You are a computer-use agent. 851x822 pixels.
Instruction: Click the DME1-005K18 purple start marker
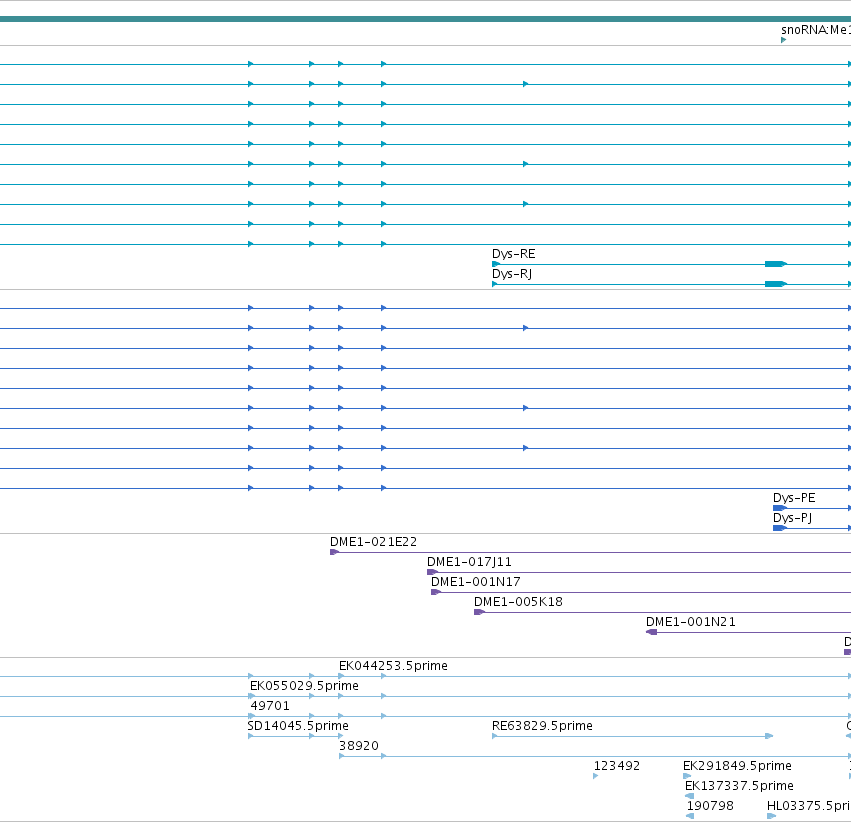point(479,613)
